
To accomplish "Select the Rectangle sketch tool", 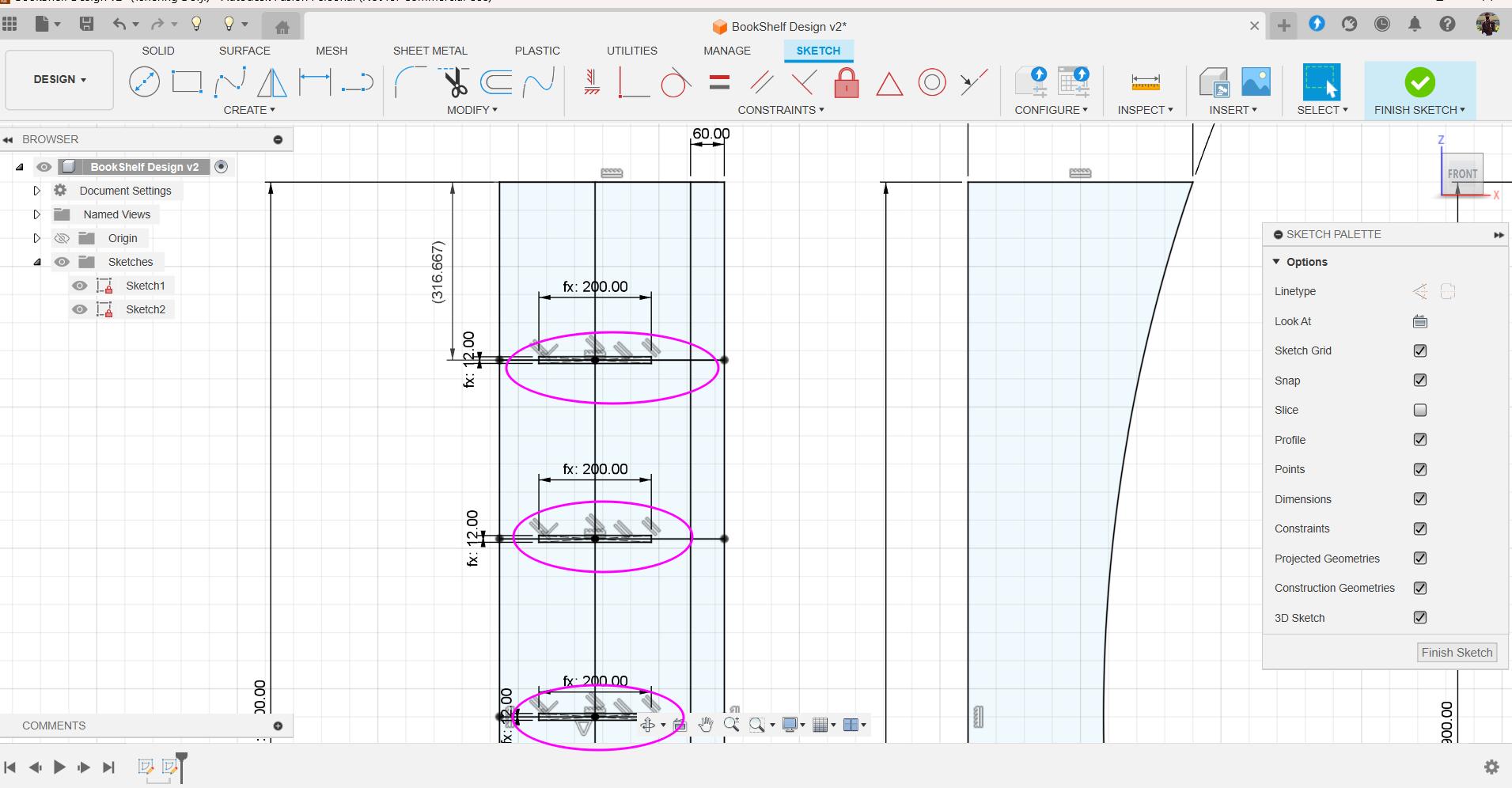I will pos(187,81).
